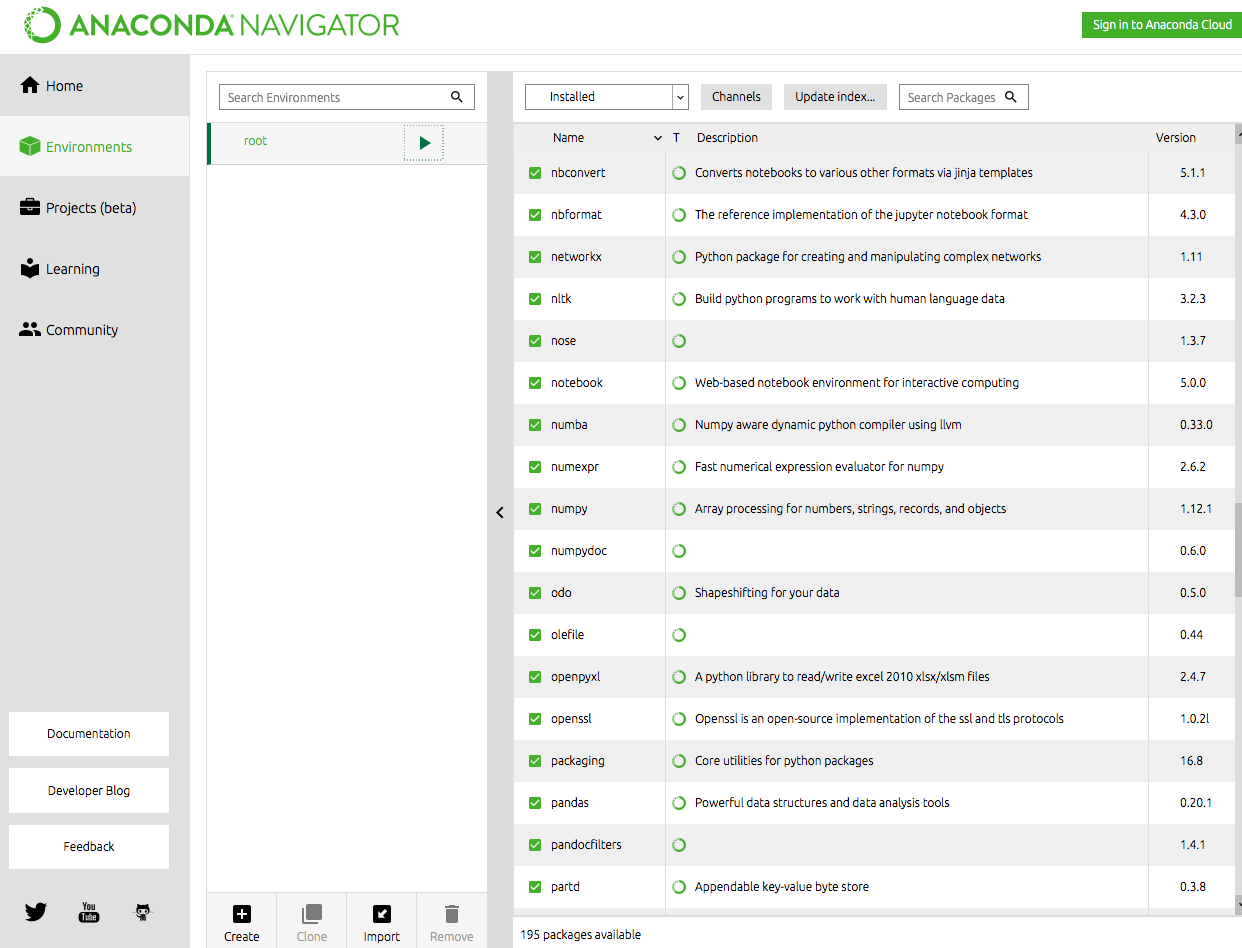The width and height of the screenshot is (1242, 948).
Task: Click the status circle icon beside numpy
Action: click(x=679, y=509)
